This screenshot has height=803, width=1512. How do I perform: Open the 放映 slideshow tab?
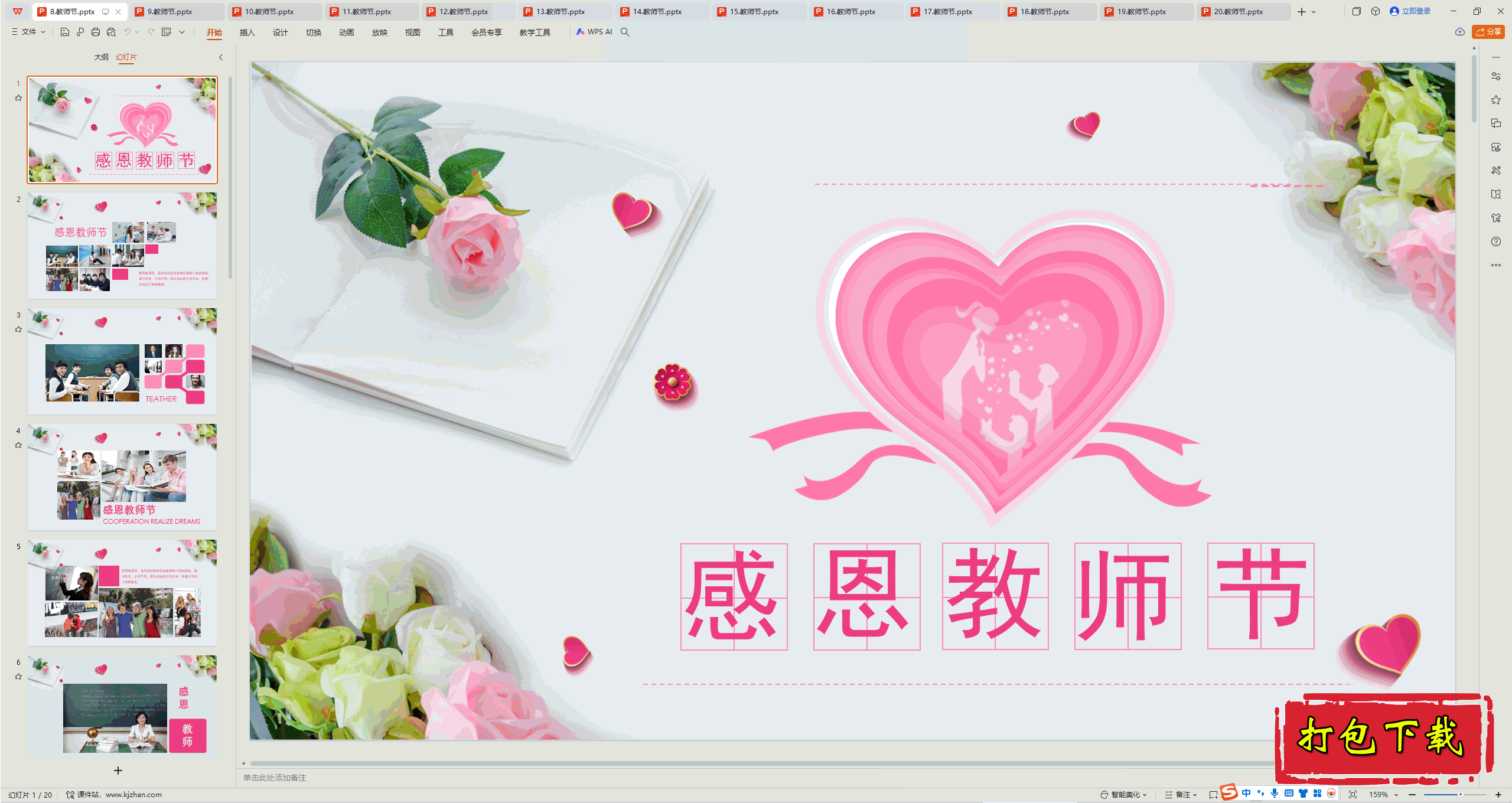click(x=379, y=32)
